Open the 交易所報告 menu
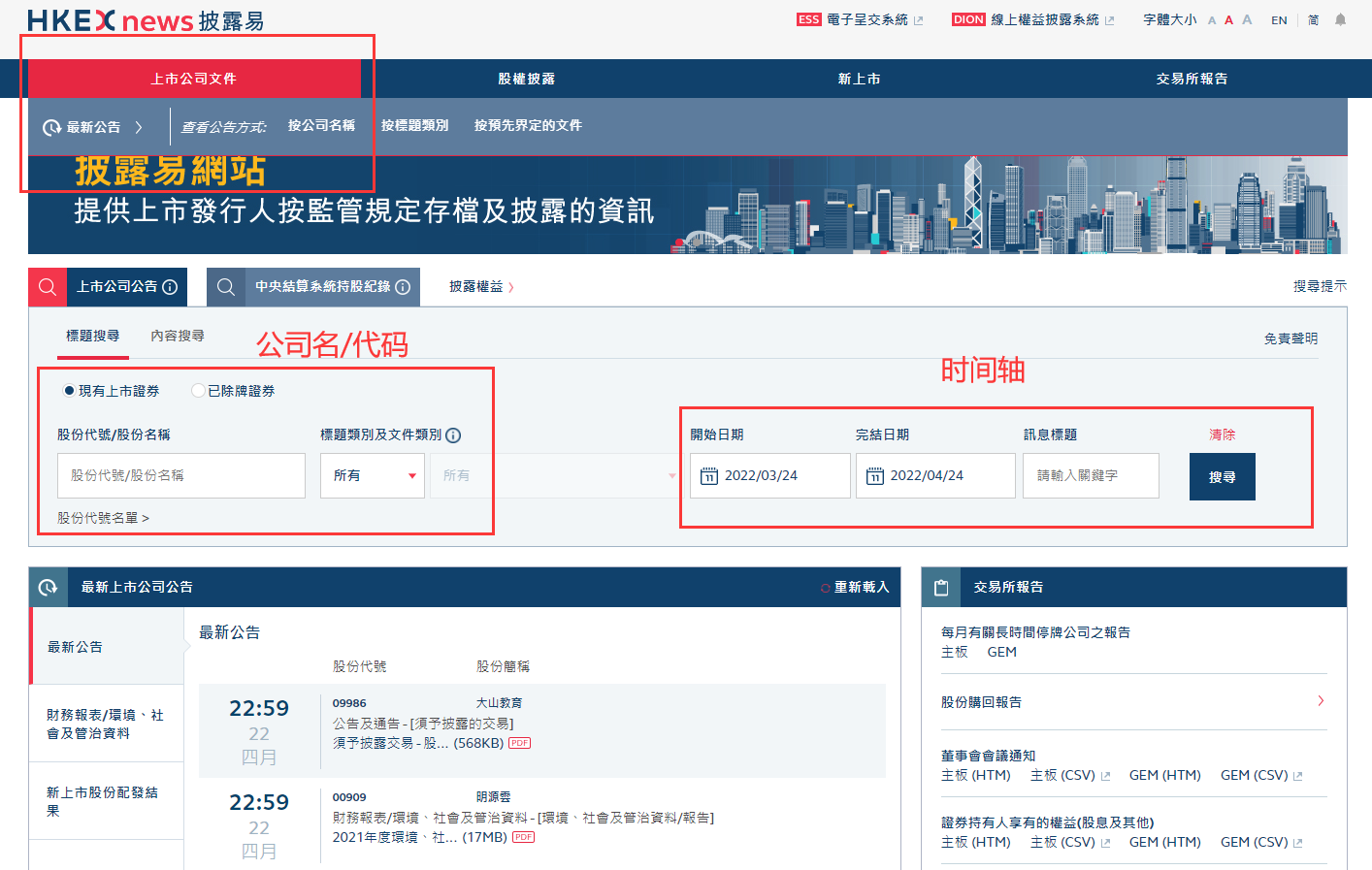Image resolution: width=1372 pixels, height=870 pixels. tap(1192, 79)
